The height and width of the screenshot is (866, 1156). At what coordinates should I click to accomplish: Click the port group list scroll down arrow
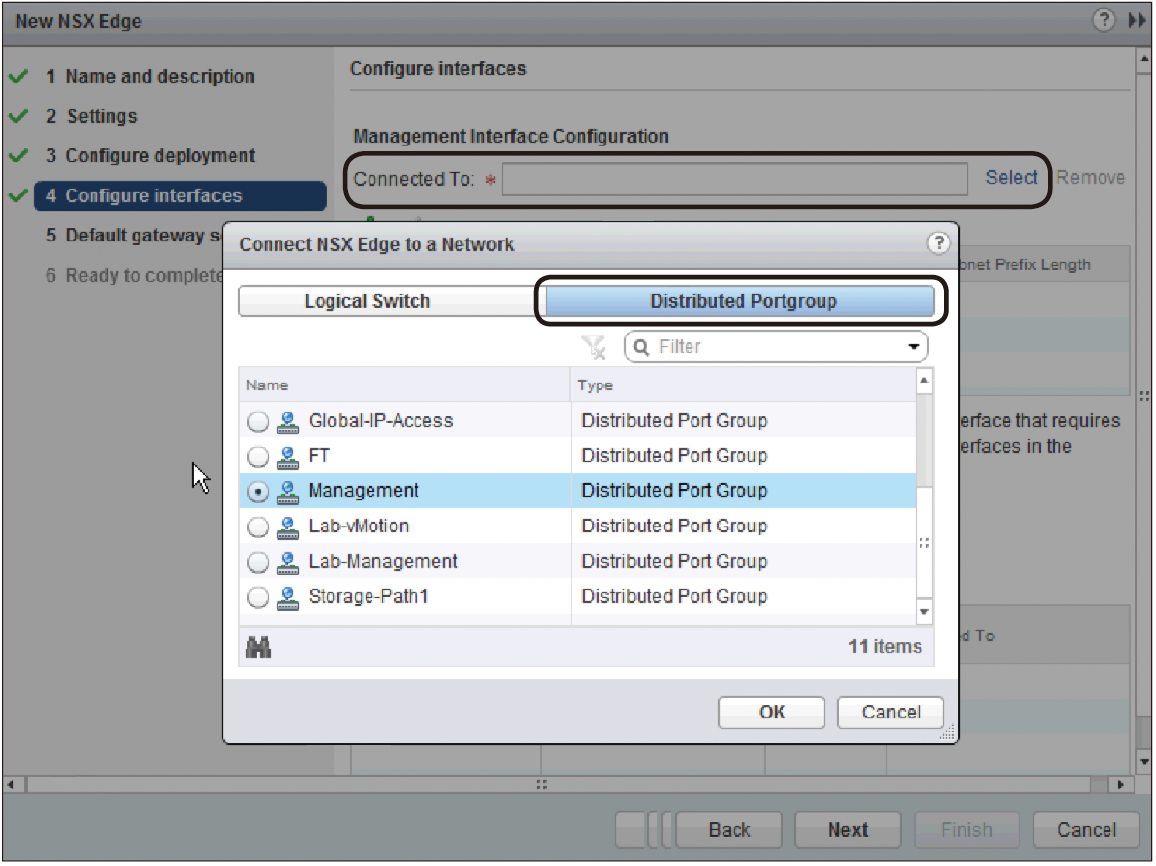click(x=924, y=612)
